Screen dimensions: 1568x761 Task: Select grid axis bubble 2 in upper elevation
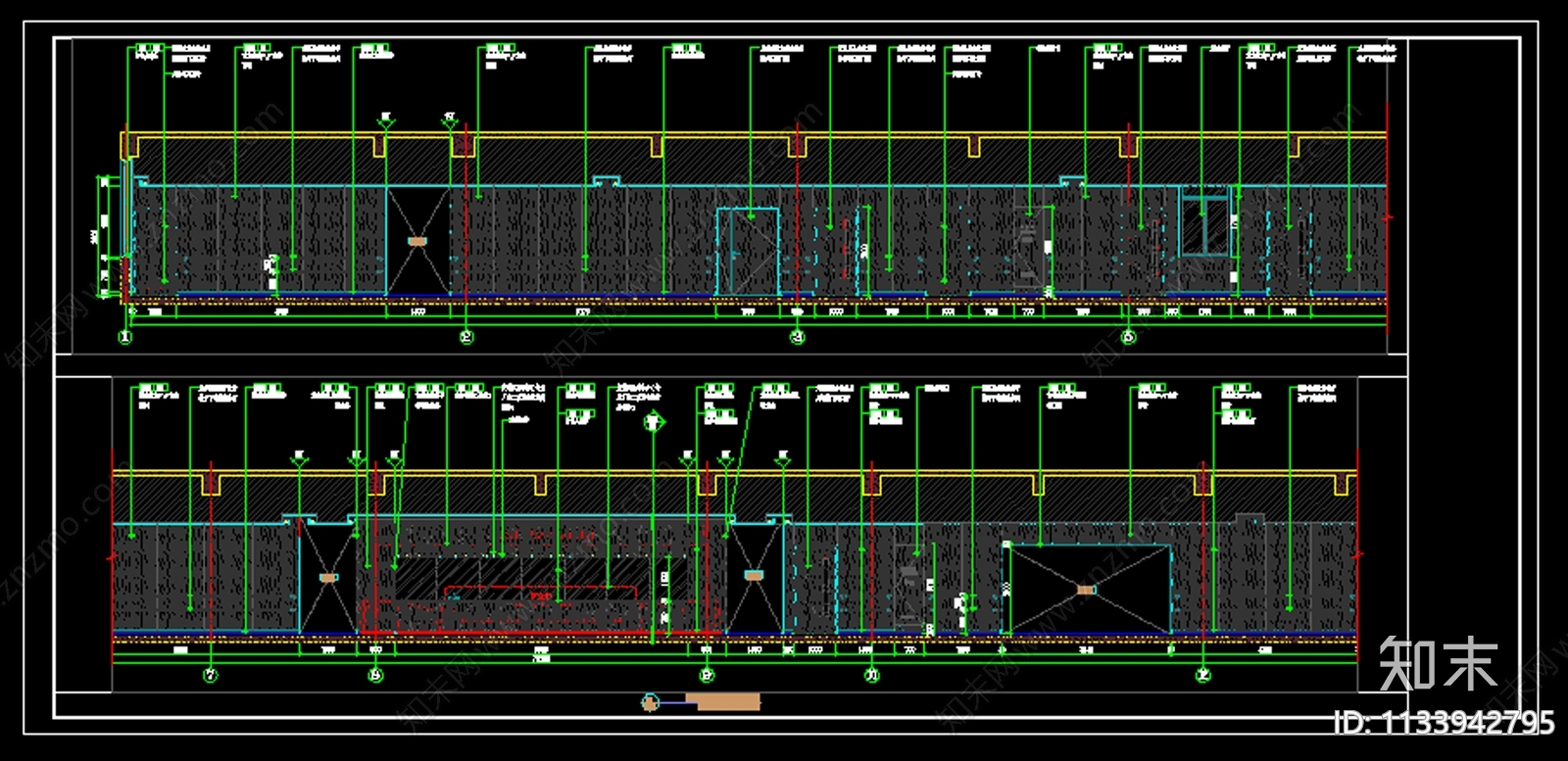point(466,337)
